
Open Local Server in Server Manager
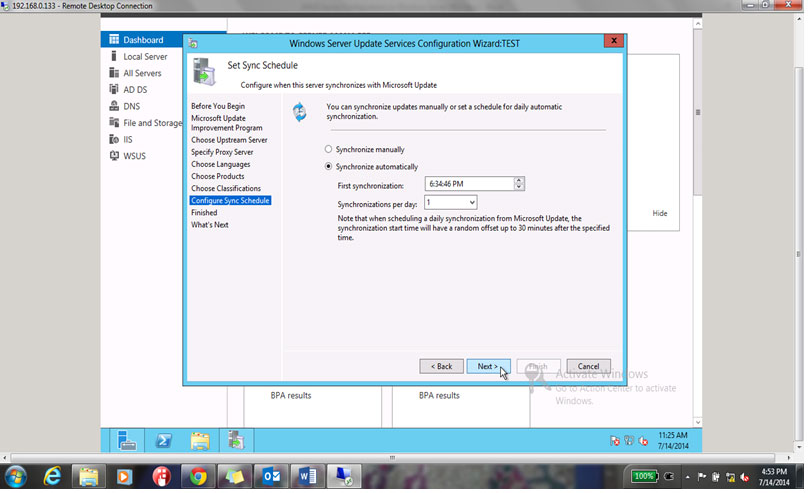pyautogui.click(x=145, y=57)
